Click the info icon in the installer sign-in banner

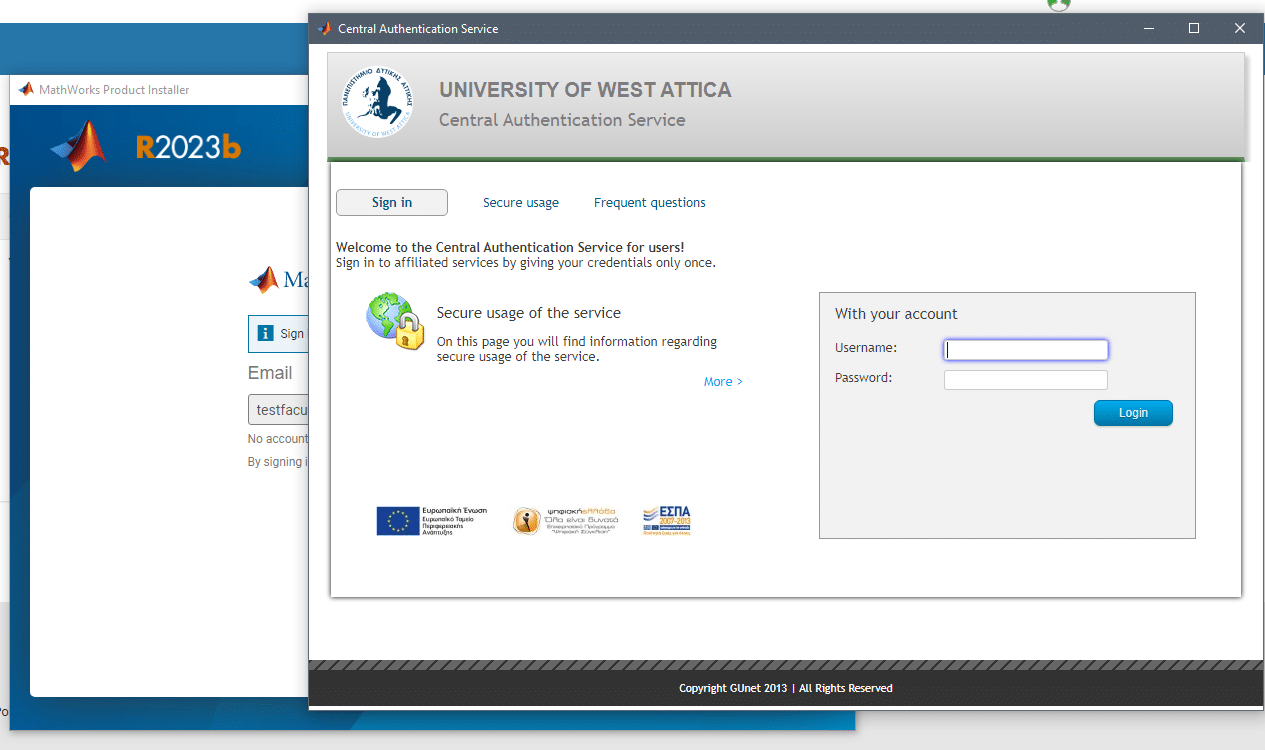265,334
